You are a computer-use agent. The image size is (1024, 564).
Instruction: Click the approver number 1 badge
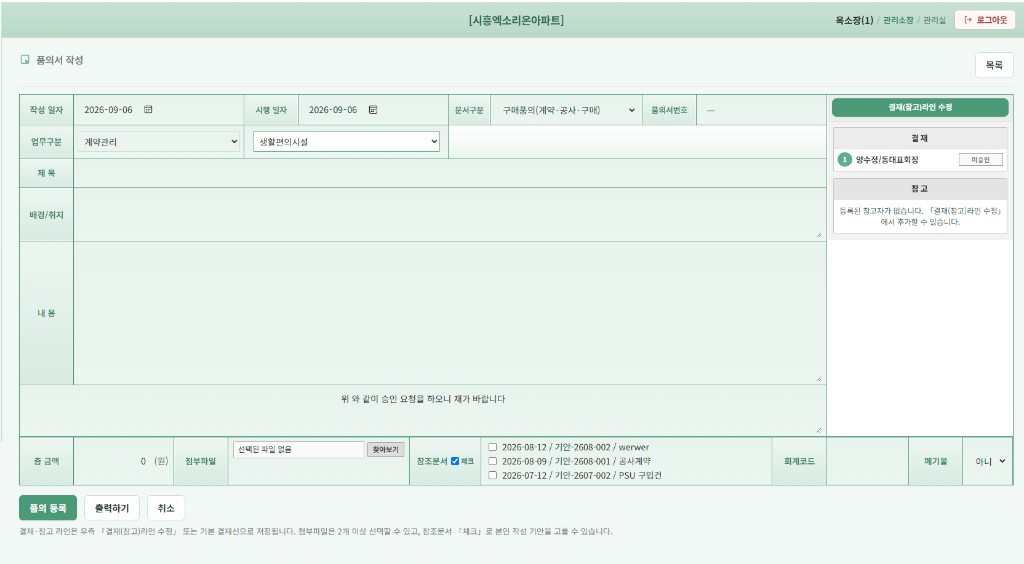[x=844, y=160]
